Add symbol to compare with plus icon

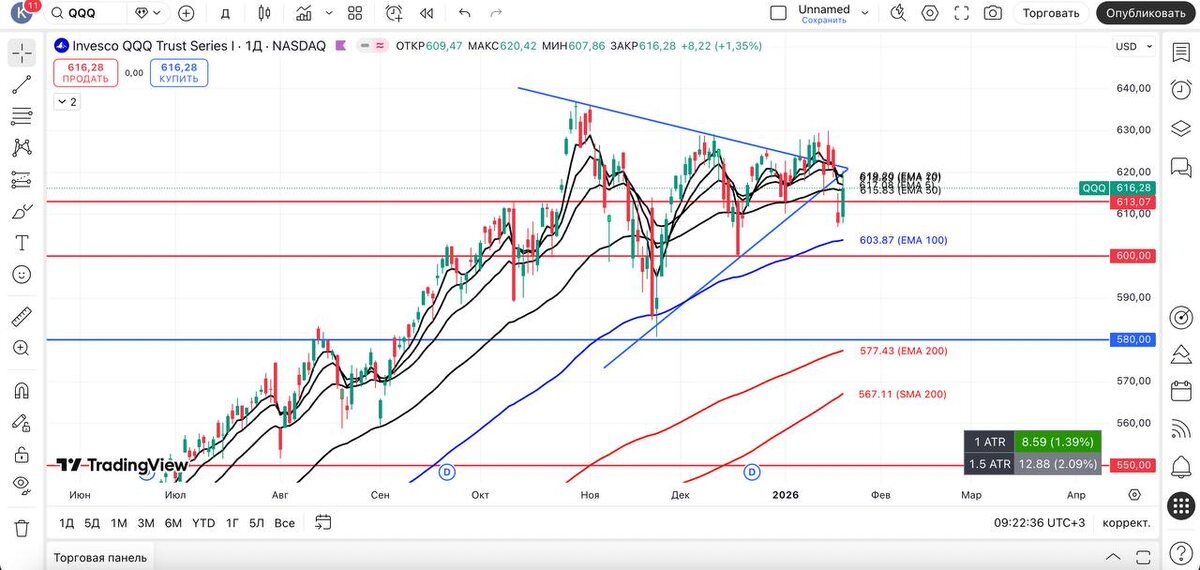click(186, 13)
